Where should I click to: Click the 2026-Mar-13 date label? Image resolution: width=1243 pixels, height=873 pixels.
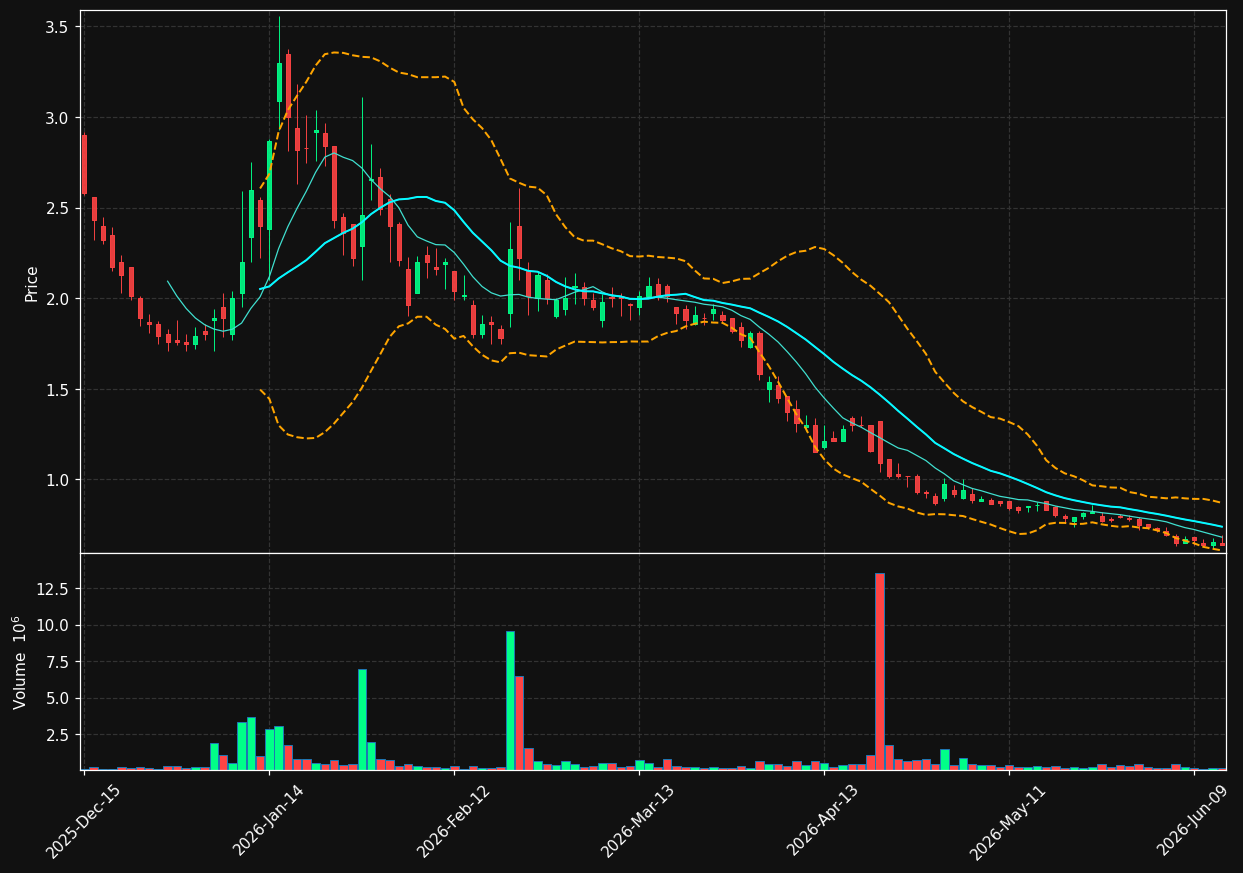tap(638, 820)
